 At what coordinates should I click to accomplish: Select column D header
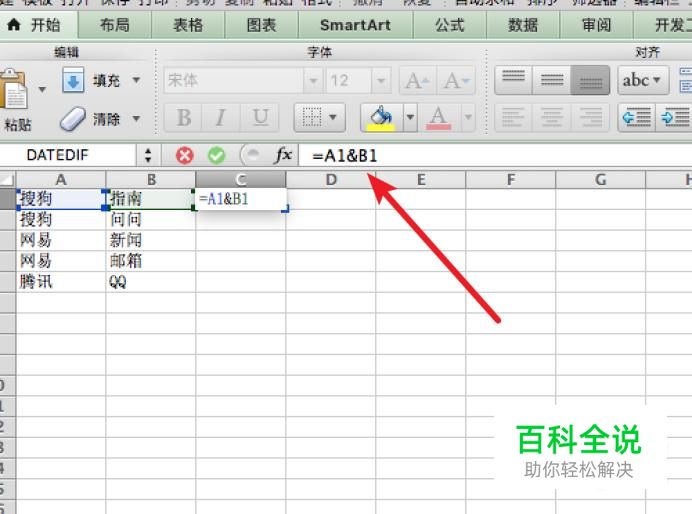[x=331, y=180]
